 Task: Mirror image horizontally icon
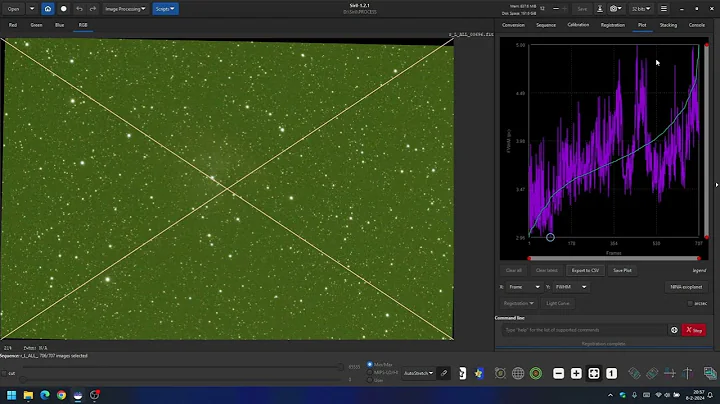click(669, 373)
